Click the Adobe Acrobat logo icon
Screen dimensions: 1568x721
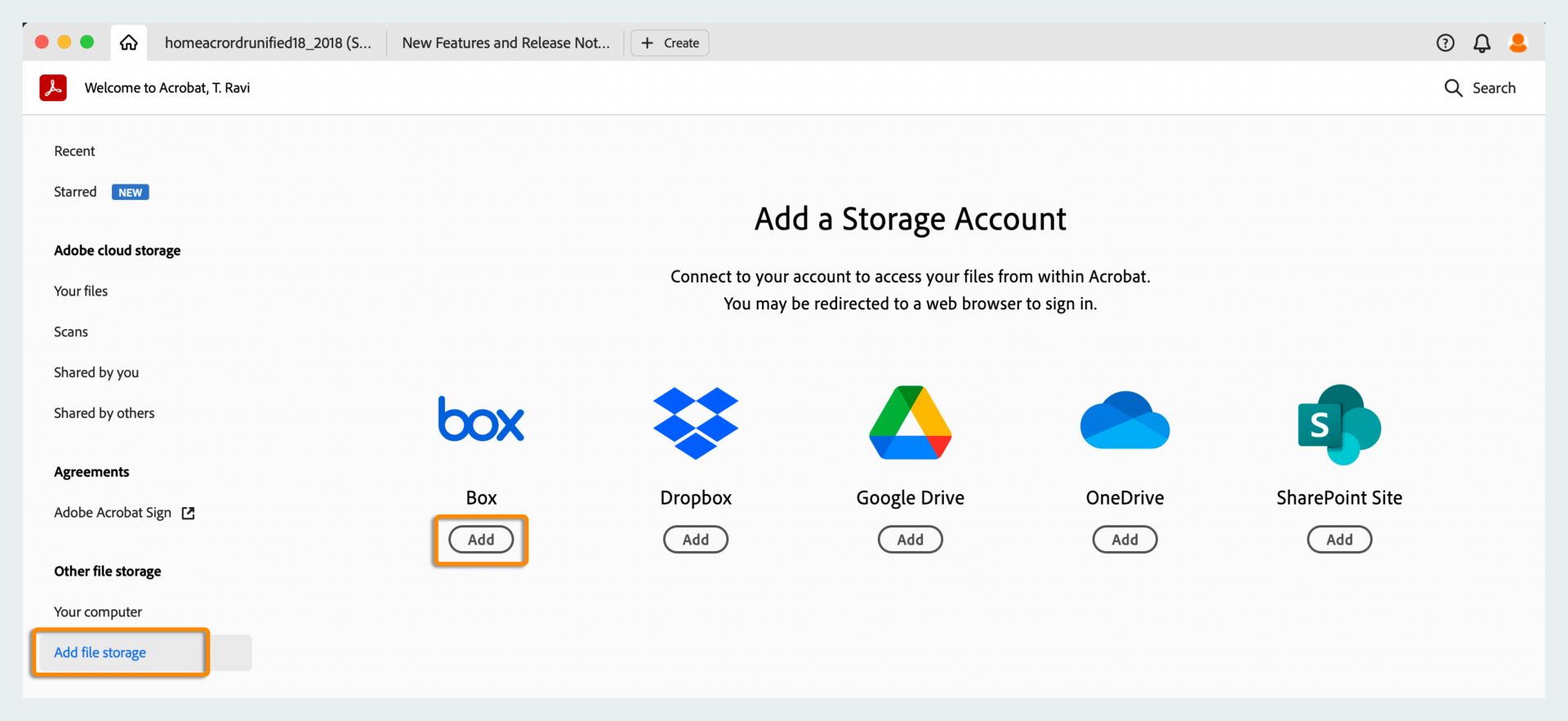(x=53, y=87)
